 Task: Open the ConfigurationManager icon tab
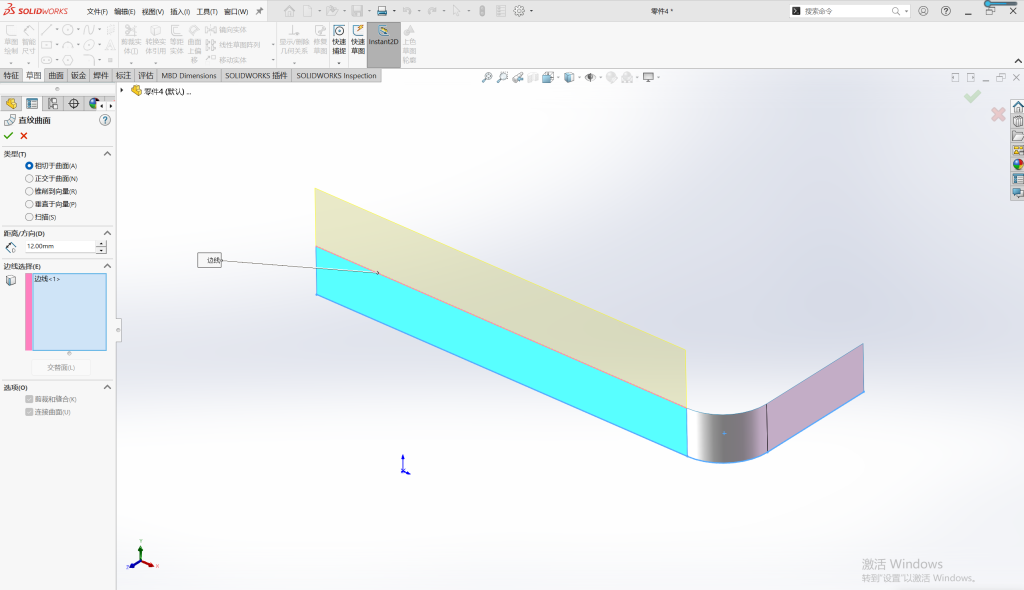click(53, 104)
